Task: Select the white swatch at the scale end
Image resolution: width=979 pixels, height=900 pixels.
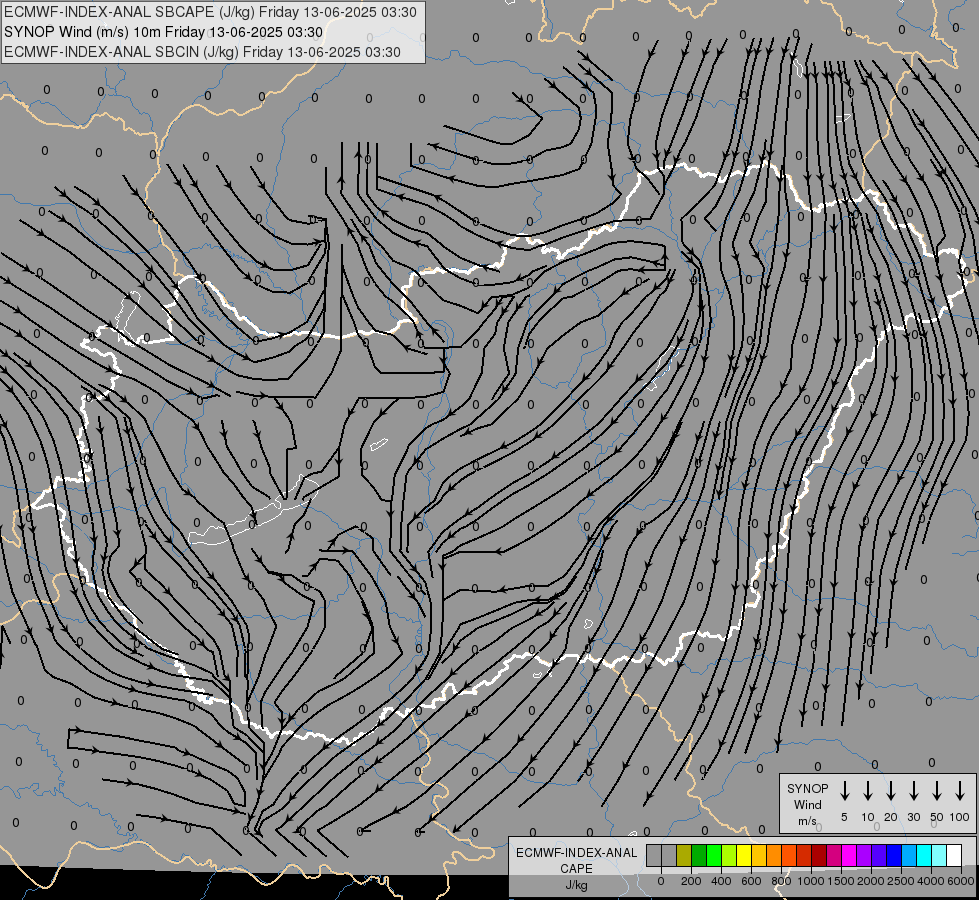Action: point(955,855)
